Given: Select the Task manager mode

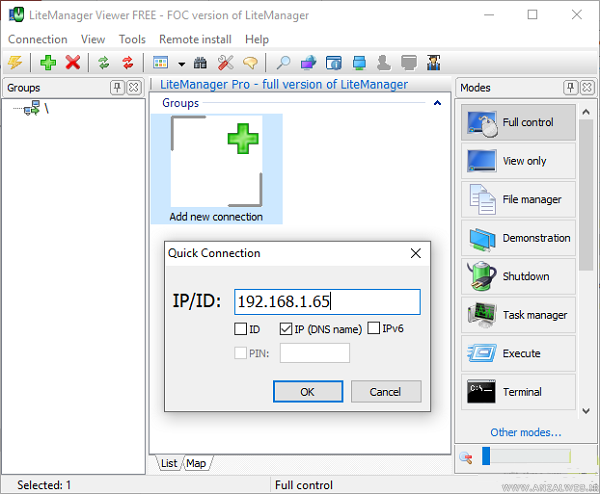Looking at the screenshot, I should click(x=518, y=315).
